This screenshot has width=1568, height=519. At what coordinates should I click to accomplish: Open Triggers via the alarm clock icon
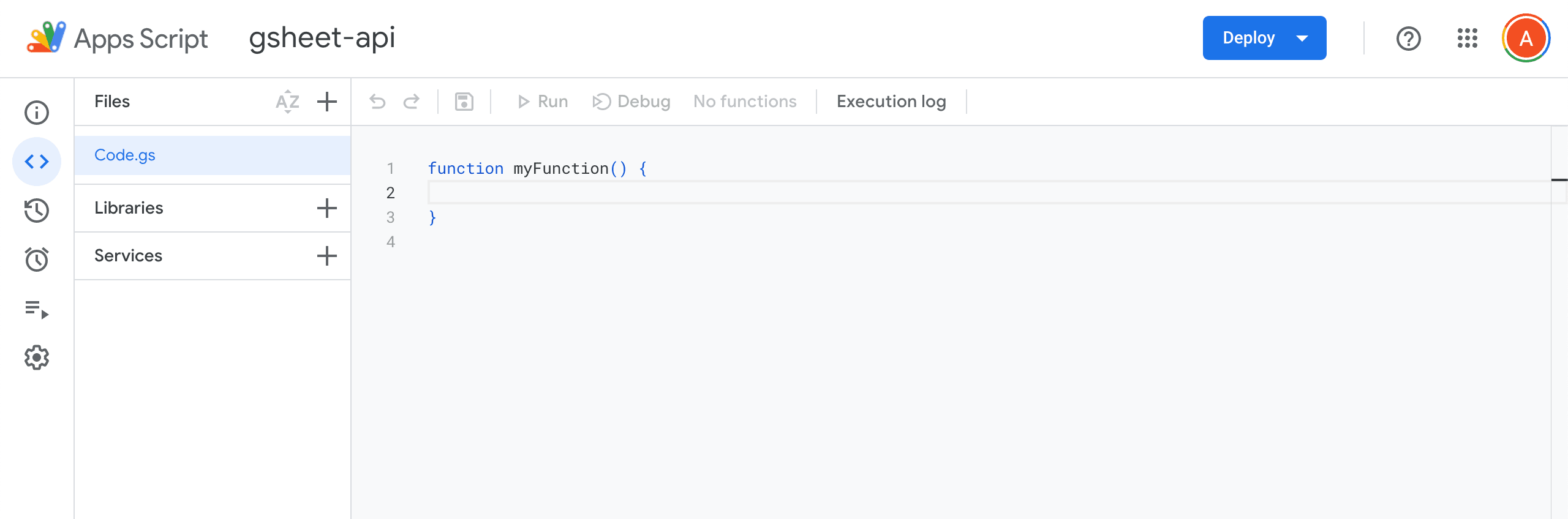(x=37, y=259)
